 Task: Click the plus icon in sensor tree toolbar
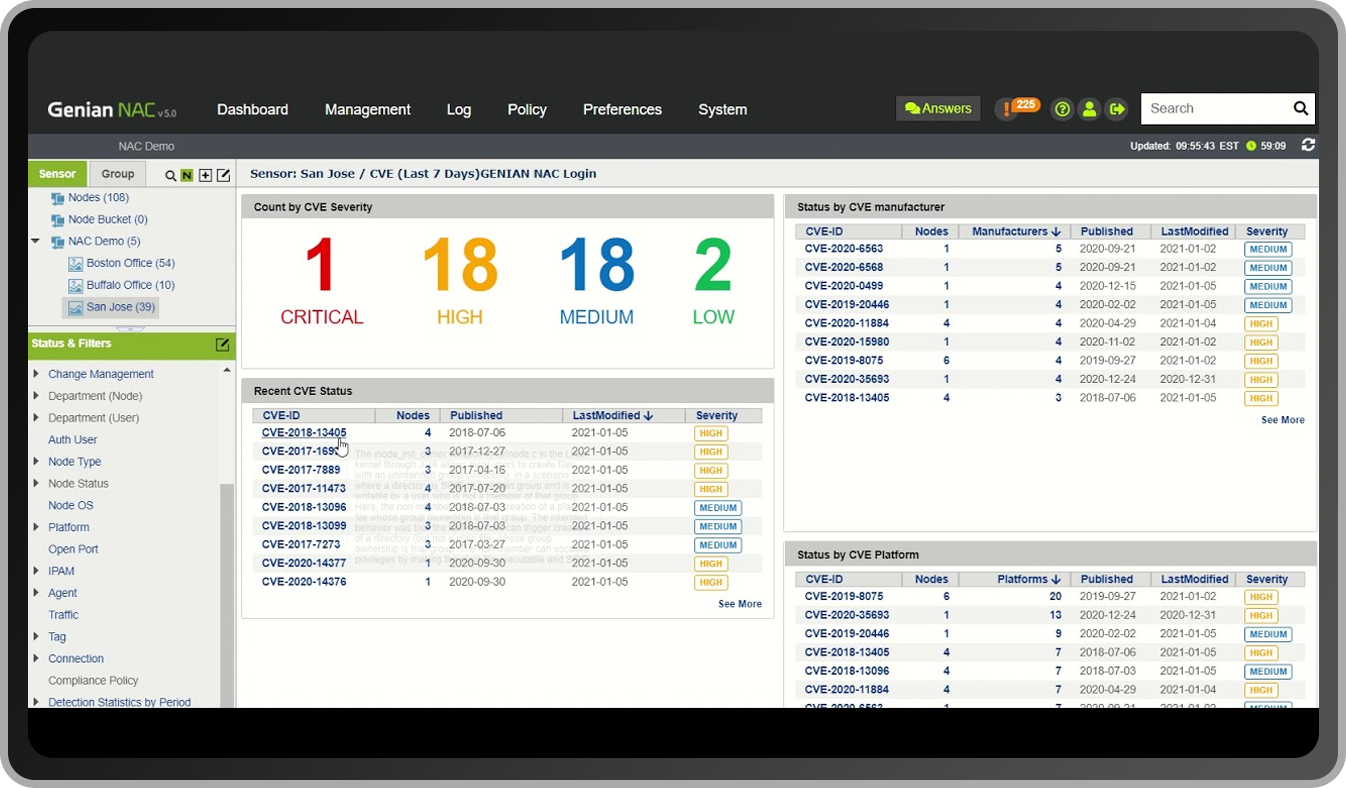[x=205, y=175]
